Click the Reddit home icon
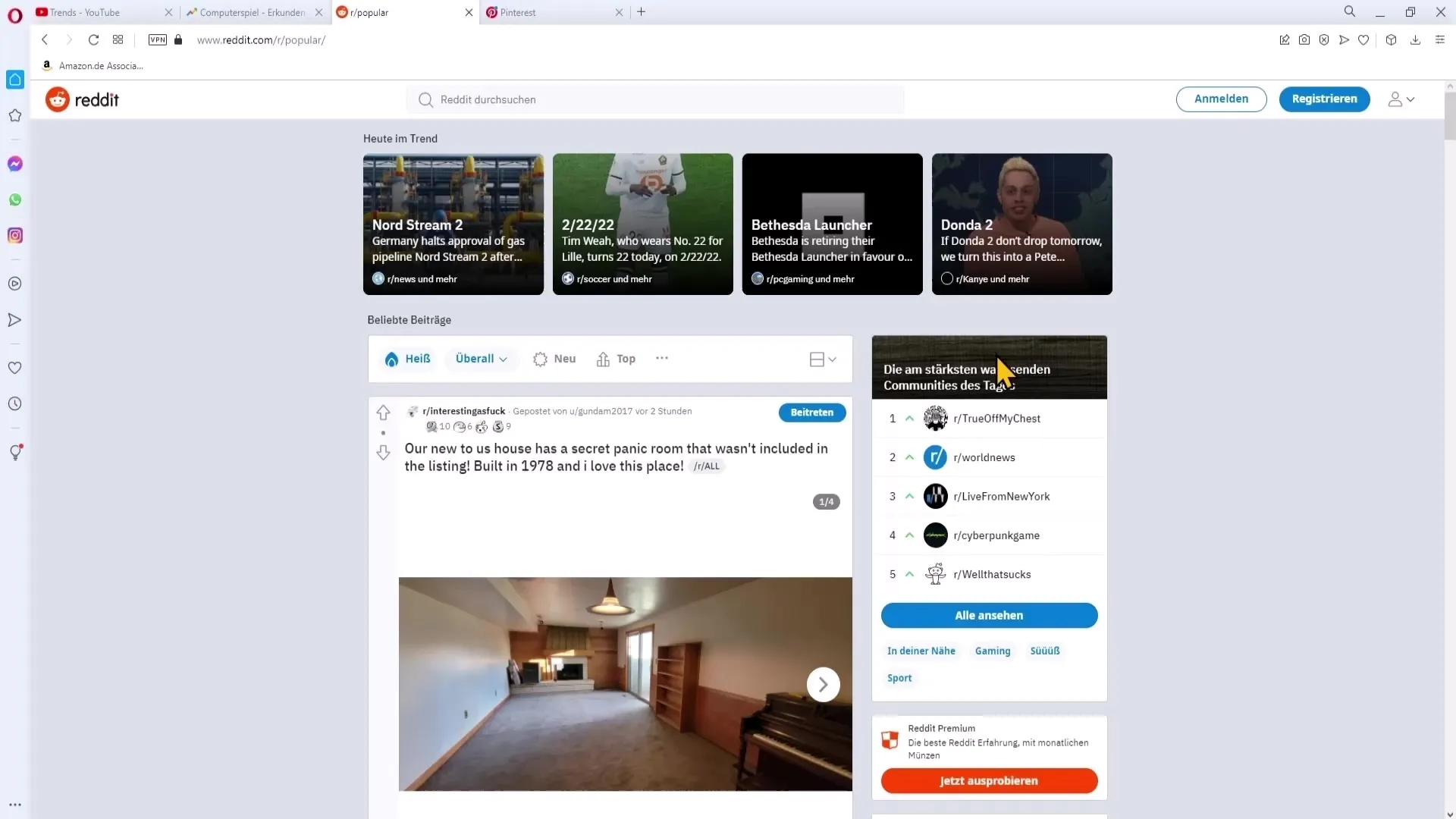The image size is (1456, 819). (57, 99)
